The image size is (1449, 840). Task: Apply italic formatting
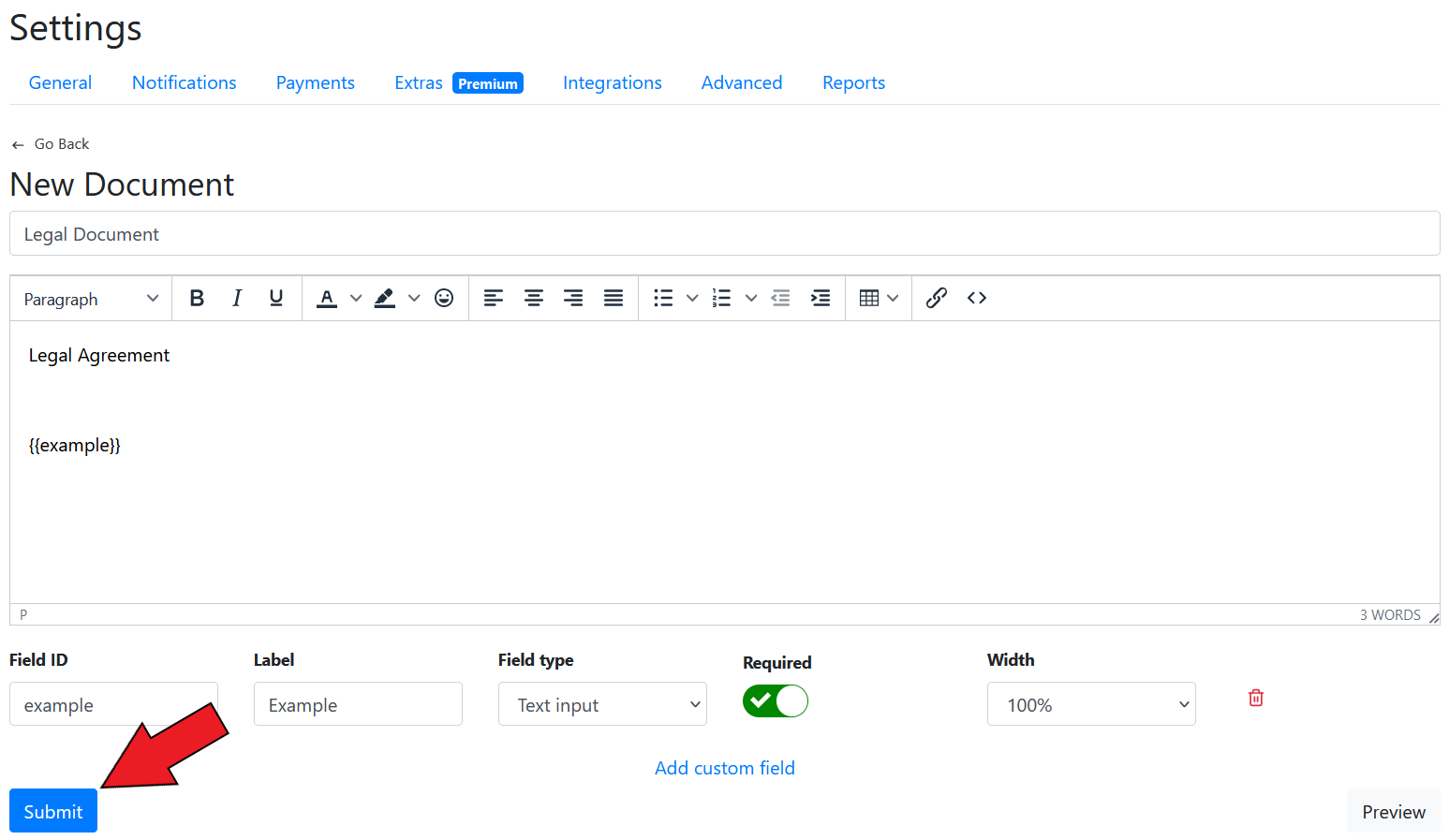[x=237, y=298]
